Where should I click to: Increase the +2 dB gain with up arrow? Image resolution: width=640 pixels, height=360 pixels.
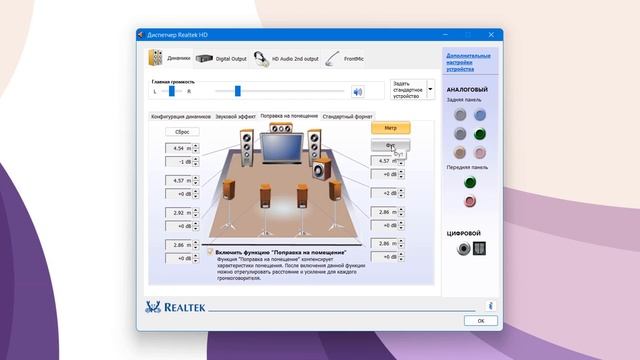[401, 190]
